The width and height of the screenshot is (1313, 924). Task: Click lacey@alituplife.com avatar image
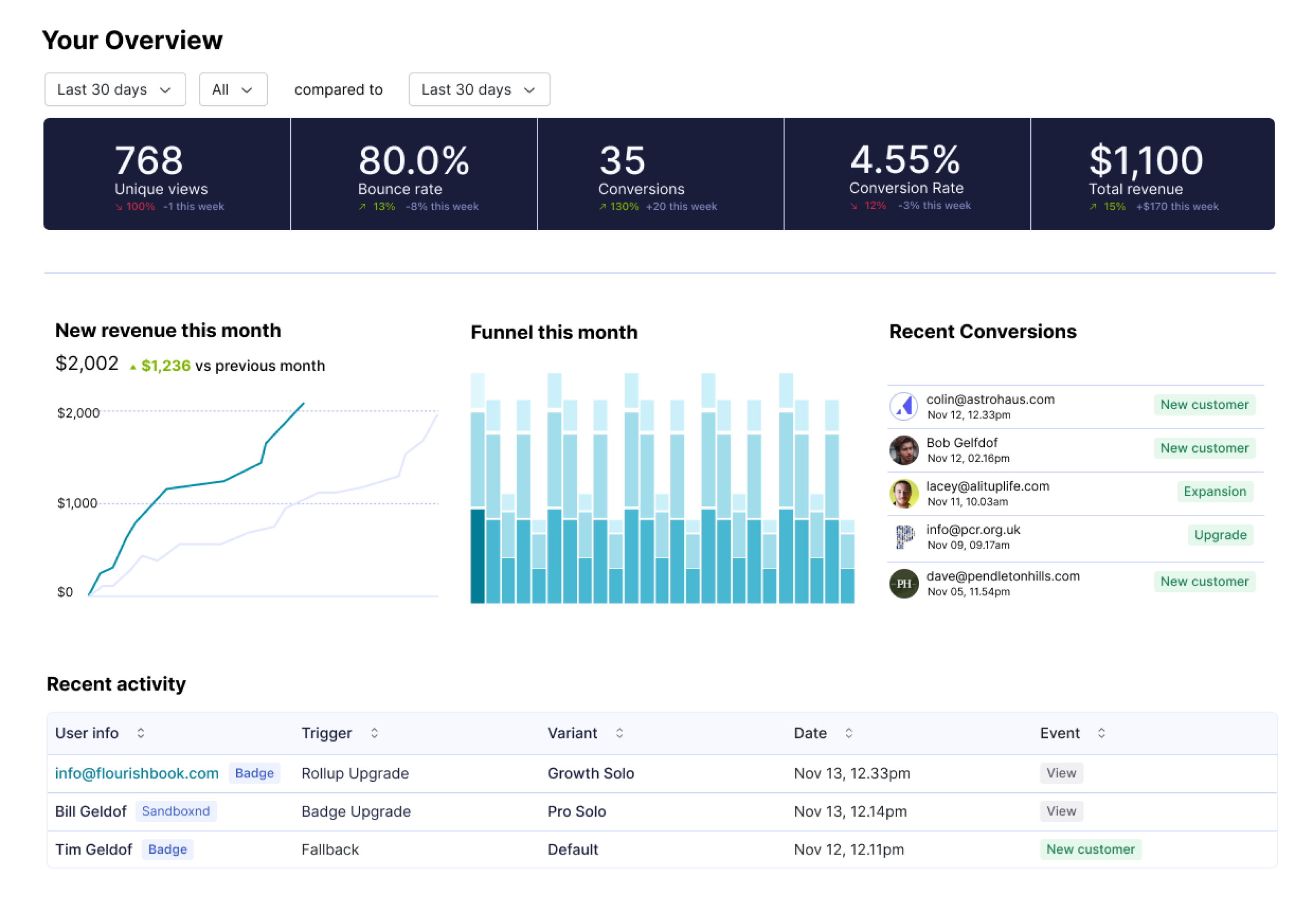tap(904, 494)
